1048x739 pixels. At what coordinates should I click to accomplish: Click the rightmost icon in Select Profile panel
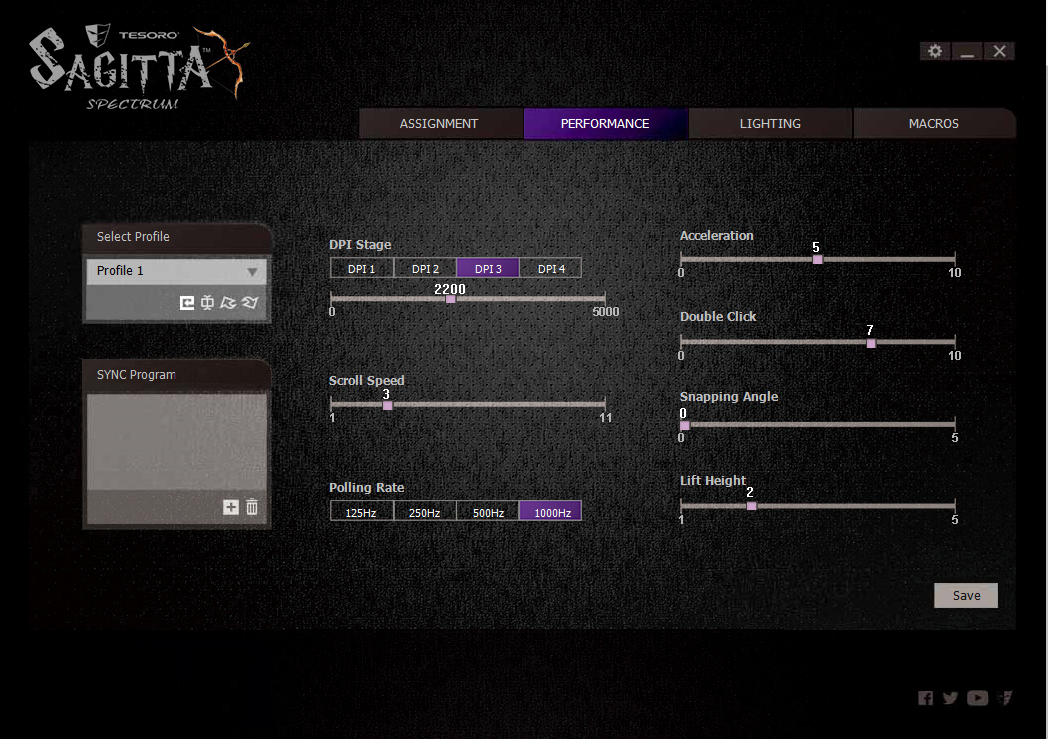(250, 303)
